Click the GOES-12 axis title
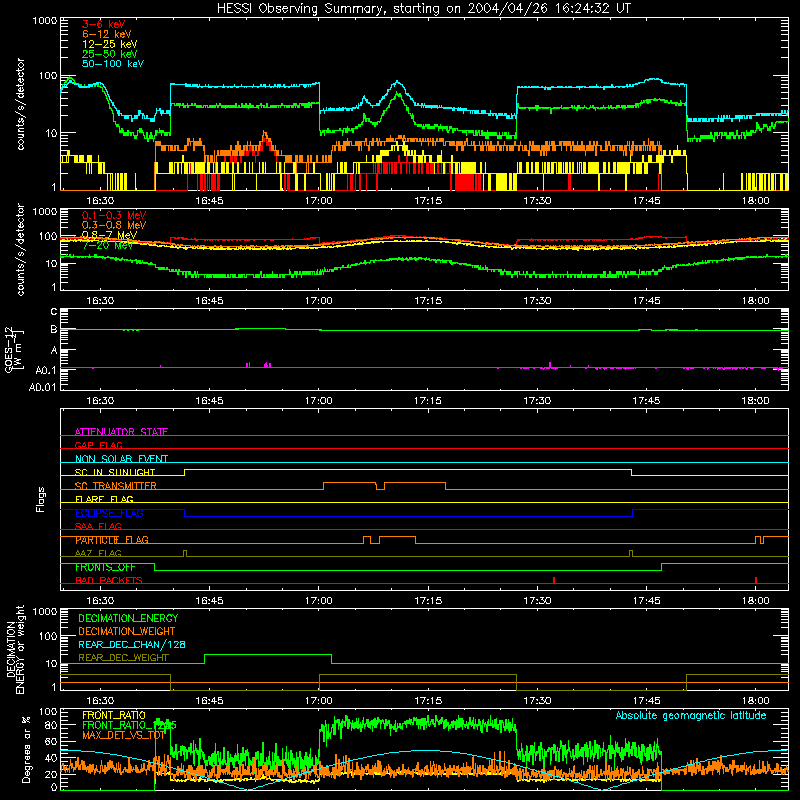The width and height of the screenshot is (800, 800). (x=14, y=349)
